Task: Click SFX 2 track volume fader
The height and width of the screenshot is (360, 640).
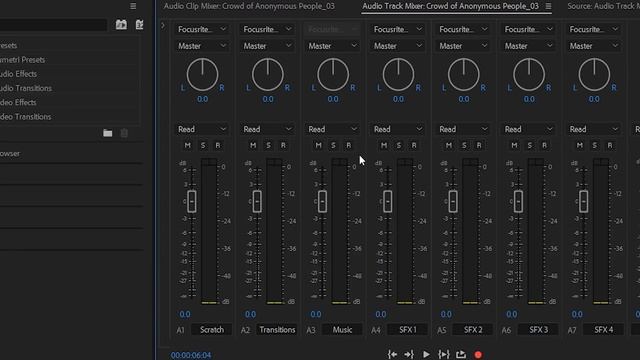Action: point(453,201)
